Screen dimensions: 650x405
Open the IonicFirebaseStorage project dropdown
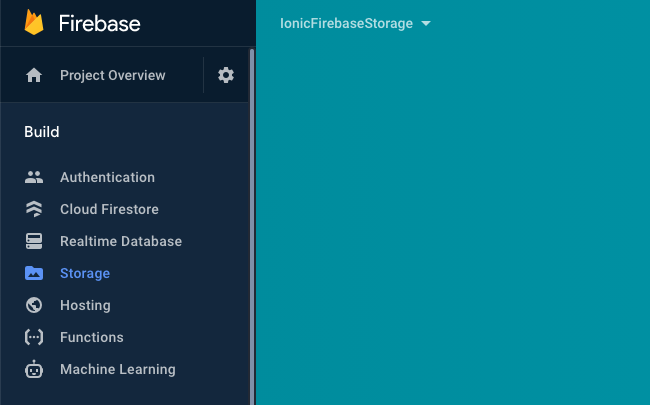point(355,24)
